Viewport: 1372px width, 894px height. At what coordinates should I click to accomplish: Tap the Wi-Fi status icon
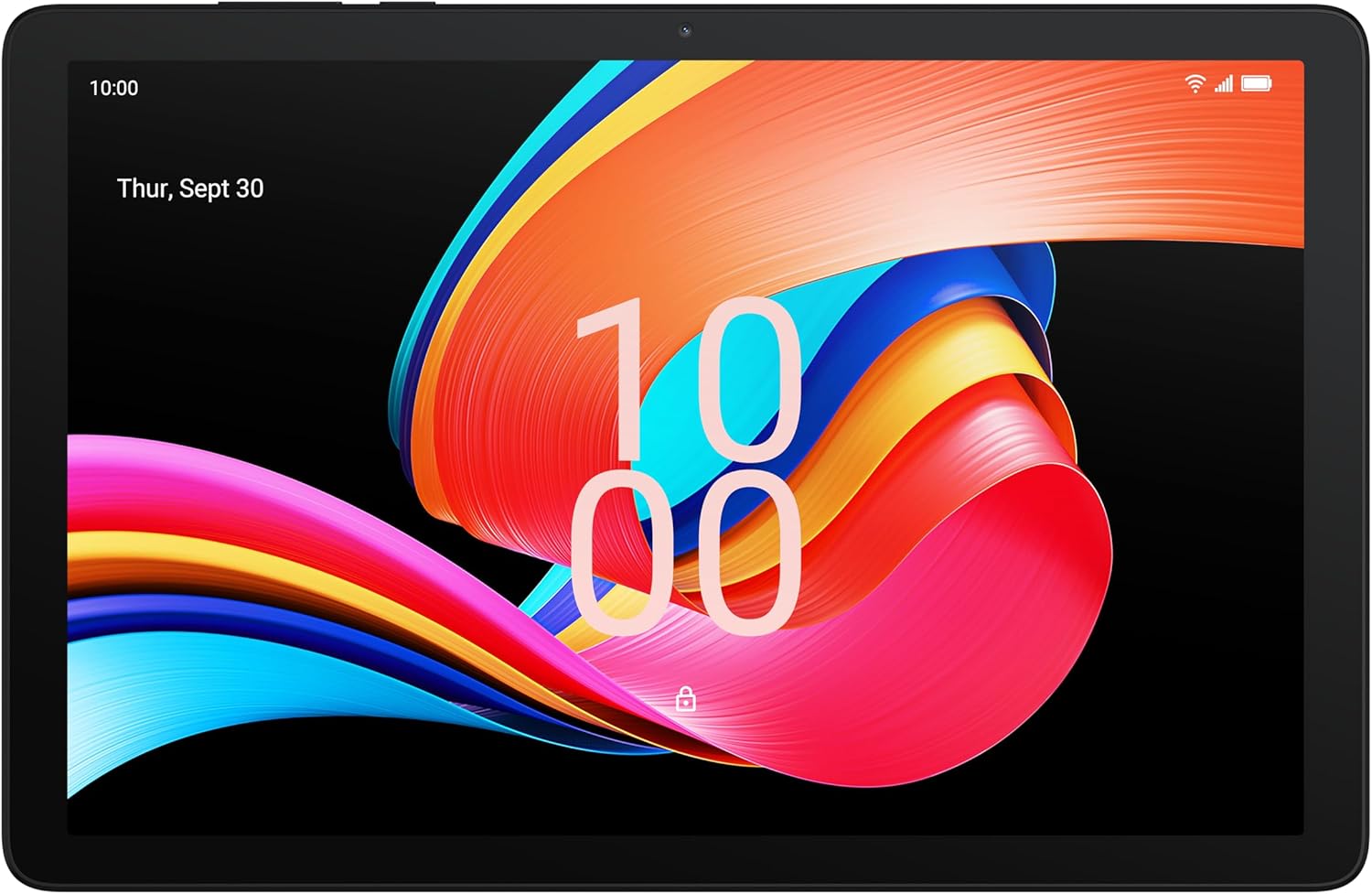tap(1195, 84)
